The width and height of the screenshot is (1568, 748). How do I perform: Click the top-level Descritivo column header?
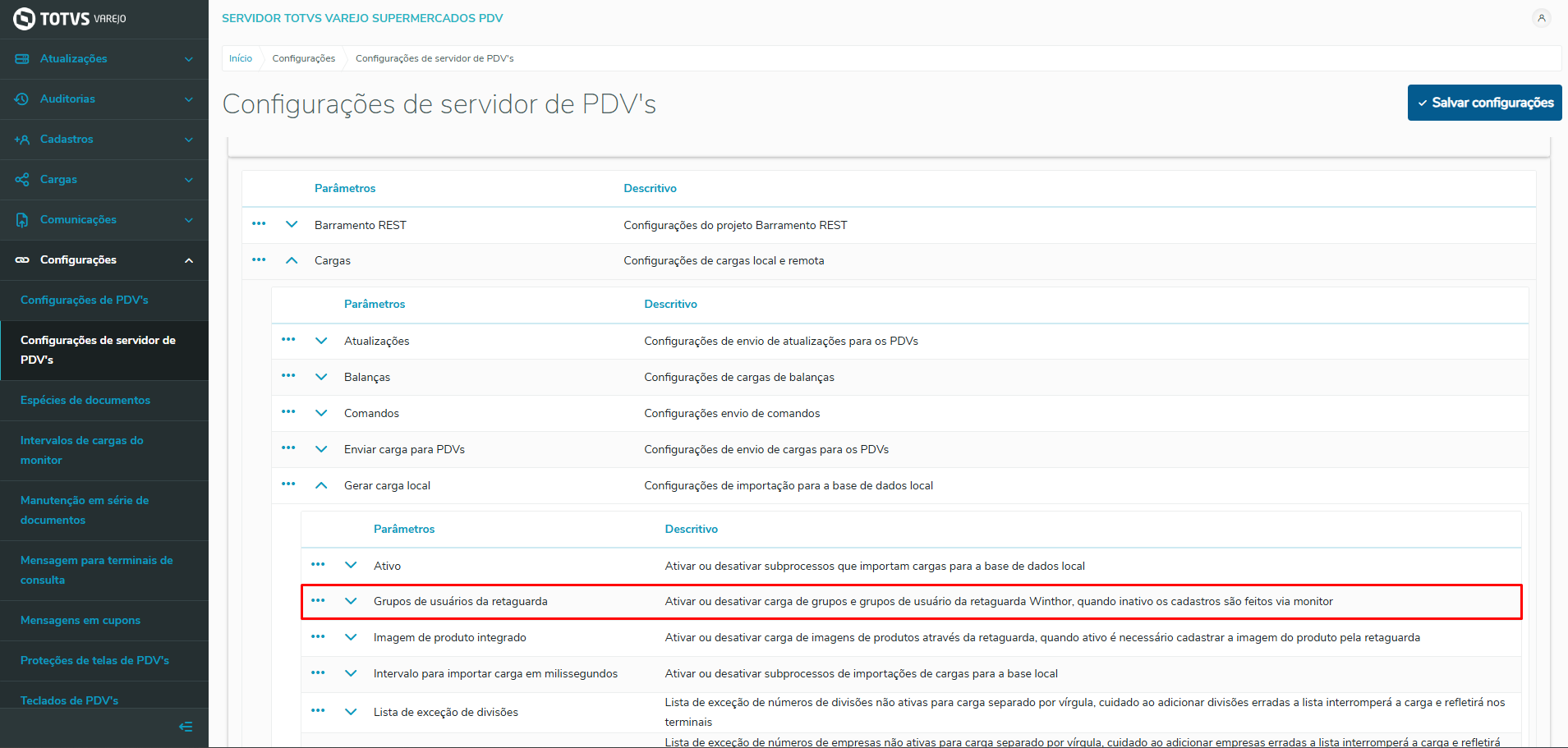click(x=650, y=188)
